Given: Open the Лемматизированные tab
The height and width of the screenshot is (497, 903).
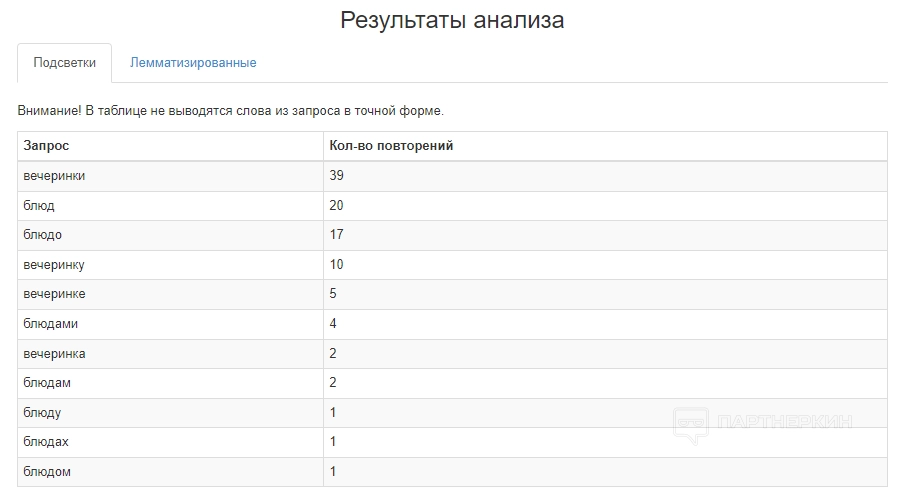Looking at the screenshot, I should [x=193, y=63].
